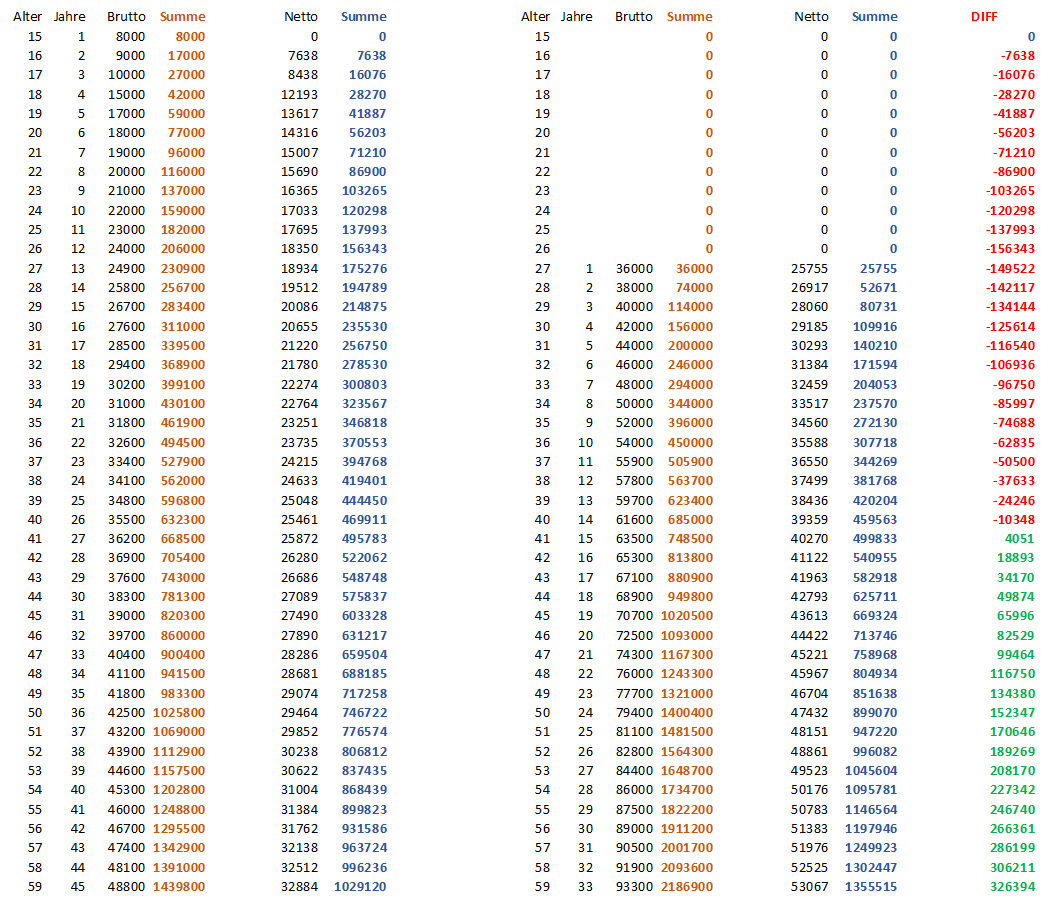Click the Jahre header of right table
Image resolution: width=1056 pixels, height=906 pixels.
pyautogui.click(x=576, y=17)
